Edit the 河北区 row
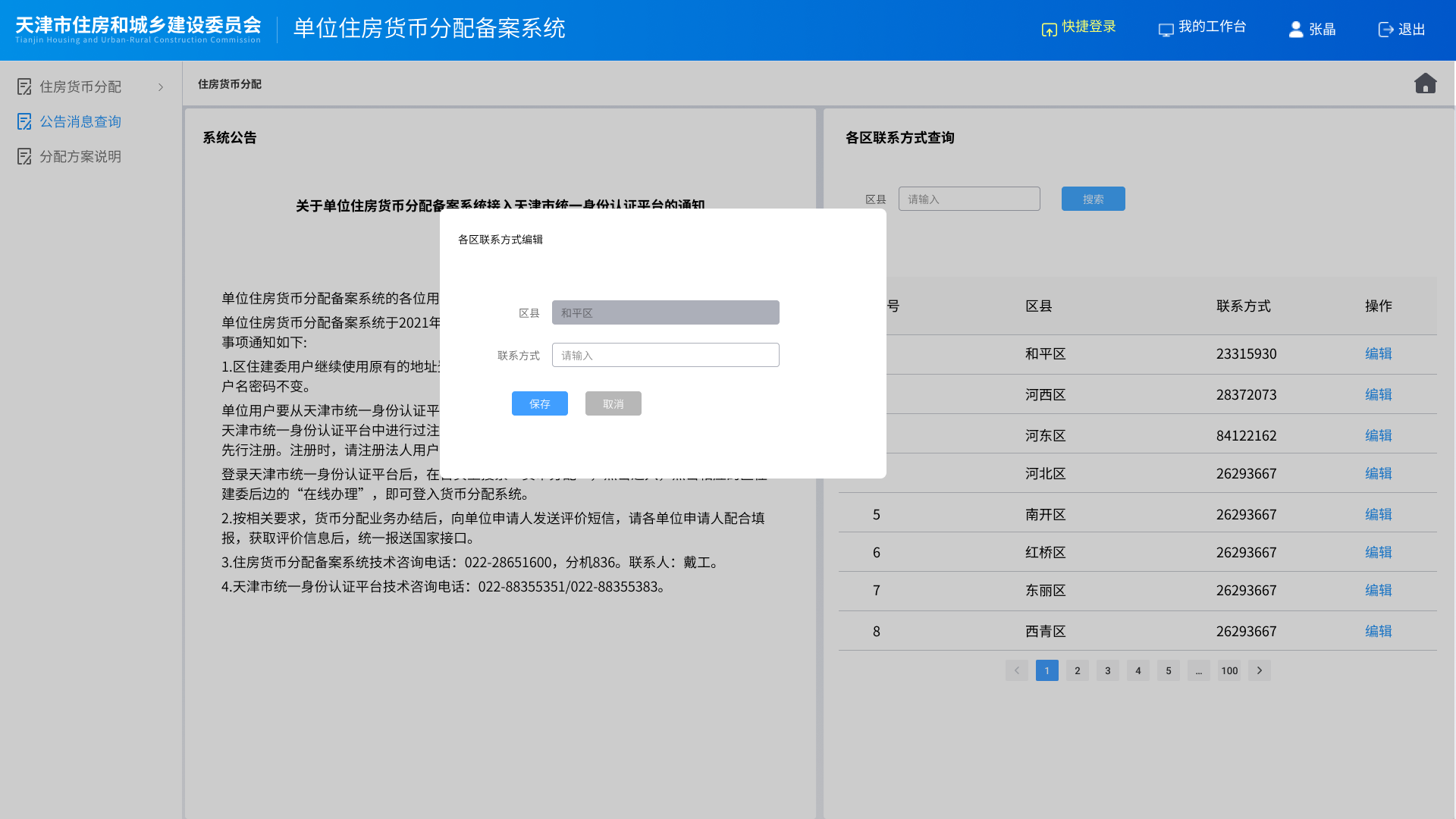 [x=1378, y=474]
